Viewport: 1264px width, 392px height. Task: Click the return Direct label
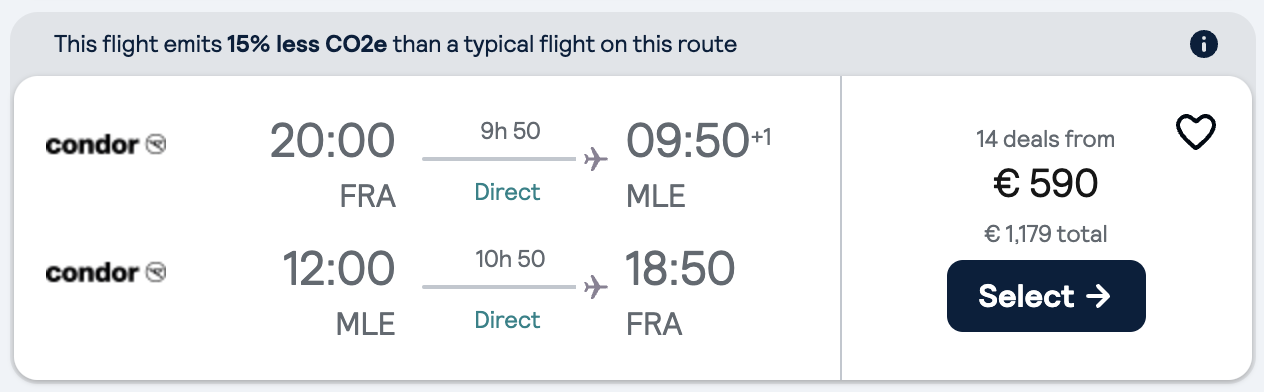pos(507,320)
